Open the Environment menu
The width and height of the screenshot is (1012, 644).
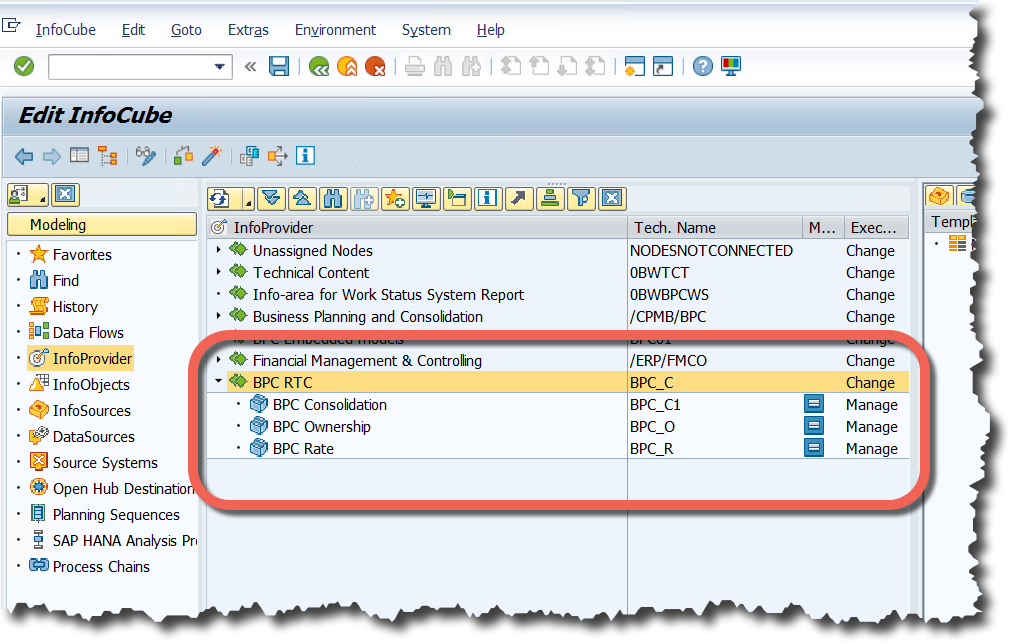335,30
